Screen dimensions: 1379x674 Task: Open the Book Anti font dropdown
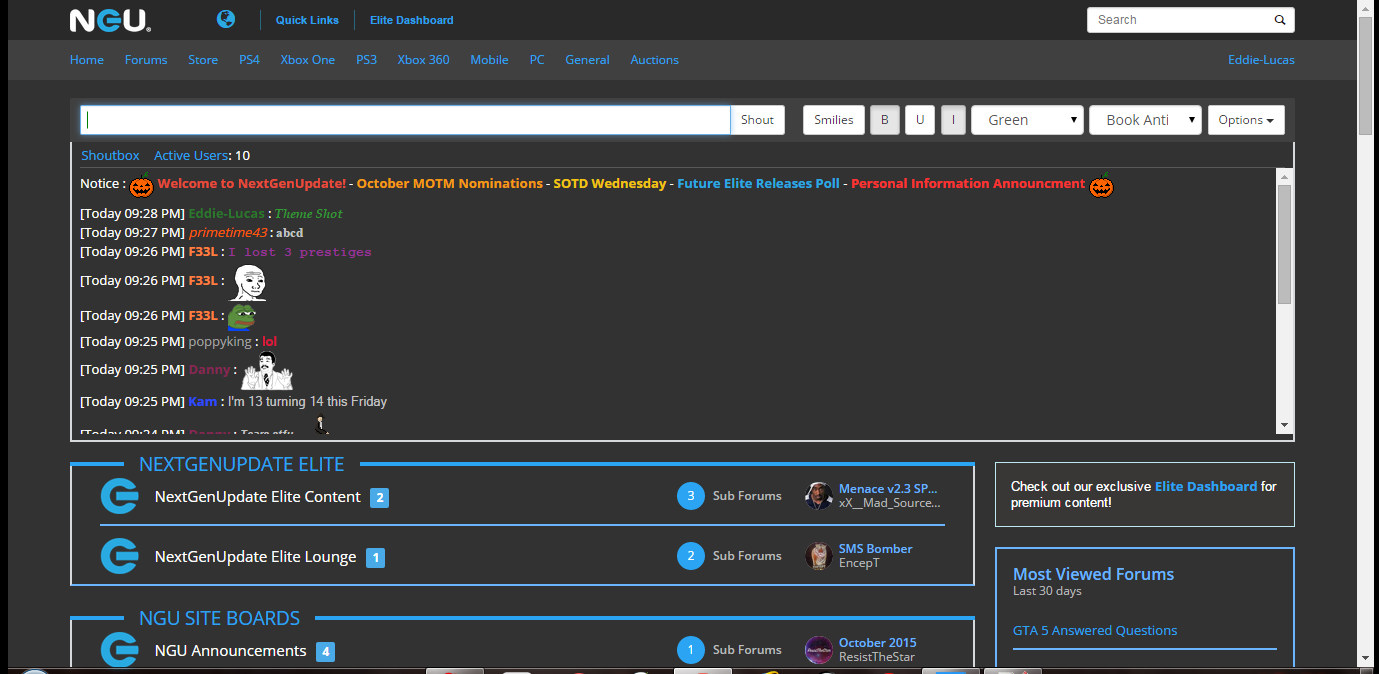pos(1145,120)
